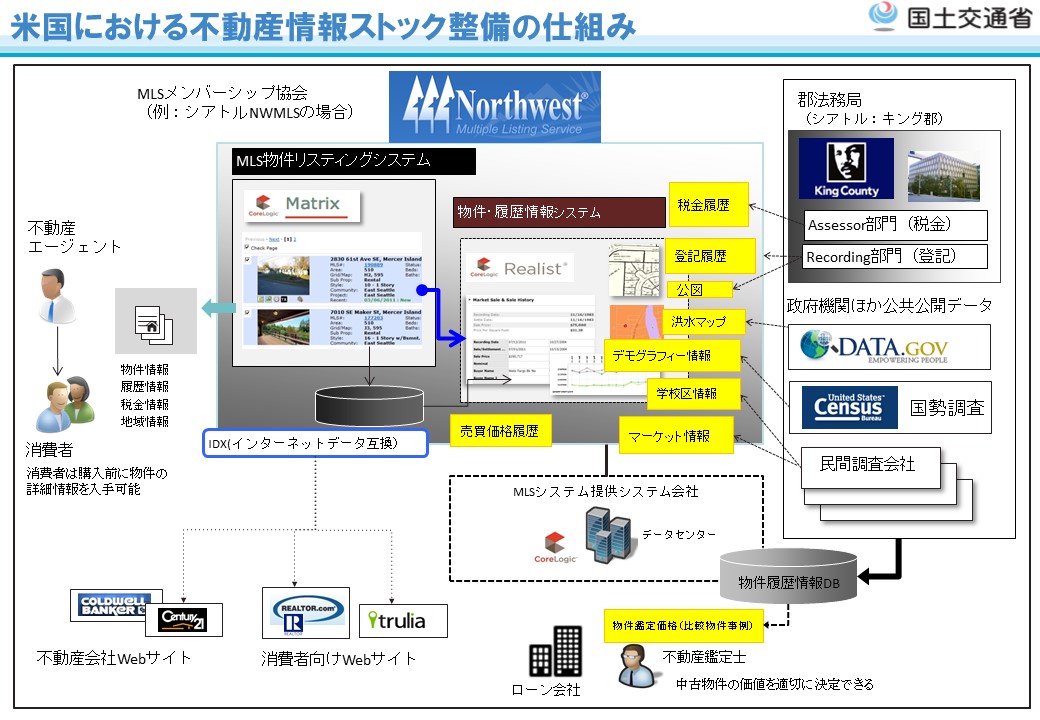Viewport: 1040px width, 720px height.
Task: Click the King County logo
Action: tap(846, 169)
